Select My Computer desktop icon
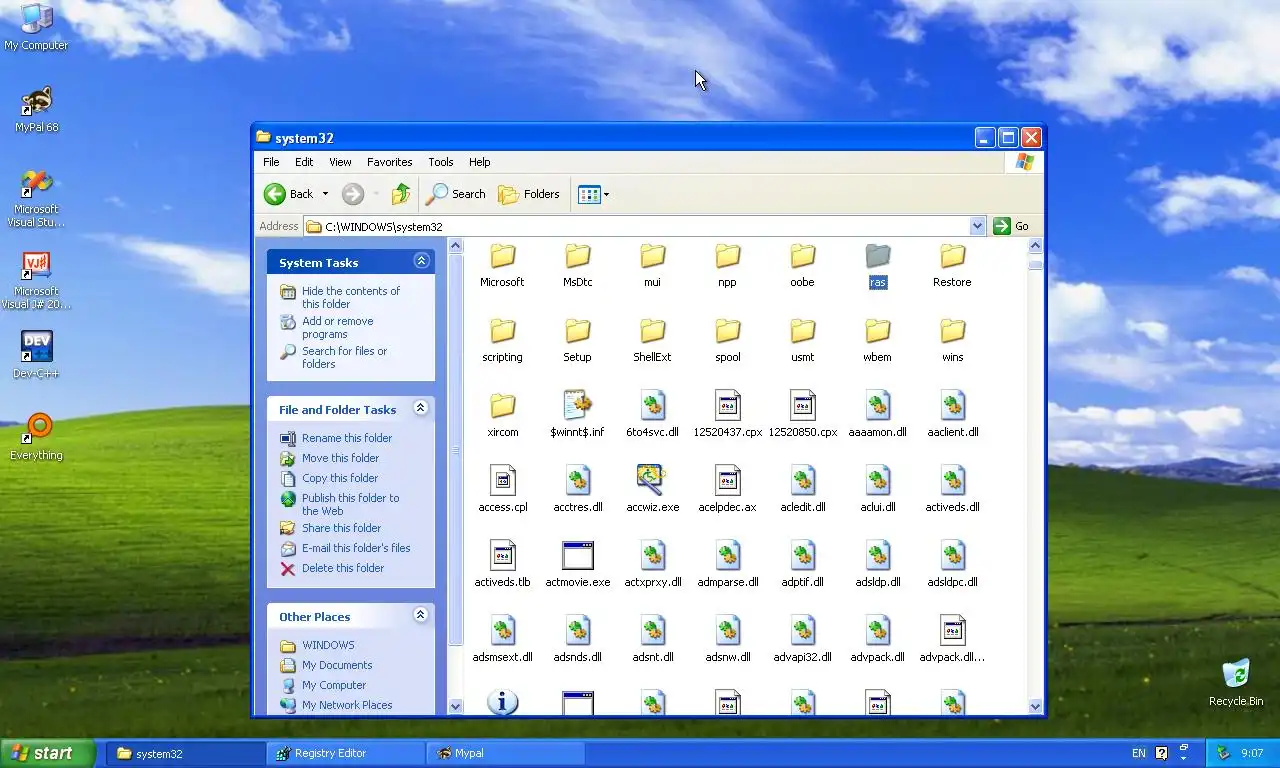The height and width of the screenshot is (768, 1280). point(36,27)
